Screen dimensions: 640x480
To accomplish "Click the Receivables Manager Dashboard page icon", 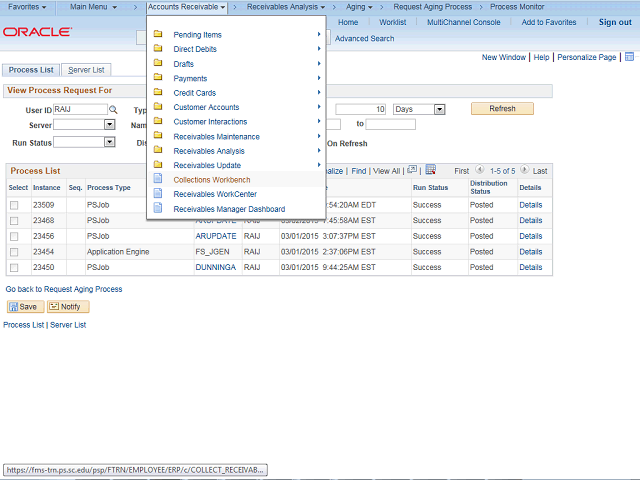I will click(158, 209).
